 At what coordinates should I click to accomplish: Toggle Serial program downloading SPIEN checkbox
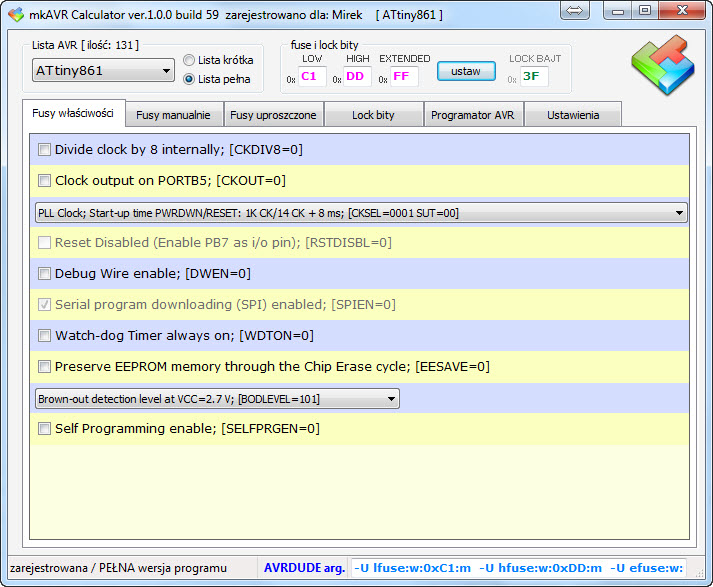(x=44, y=304)
